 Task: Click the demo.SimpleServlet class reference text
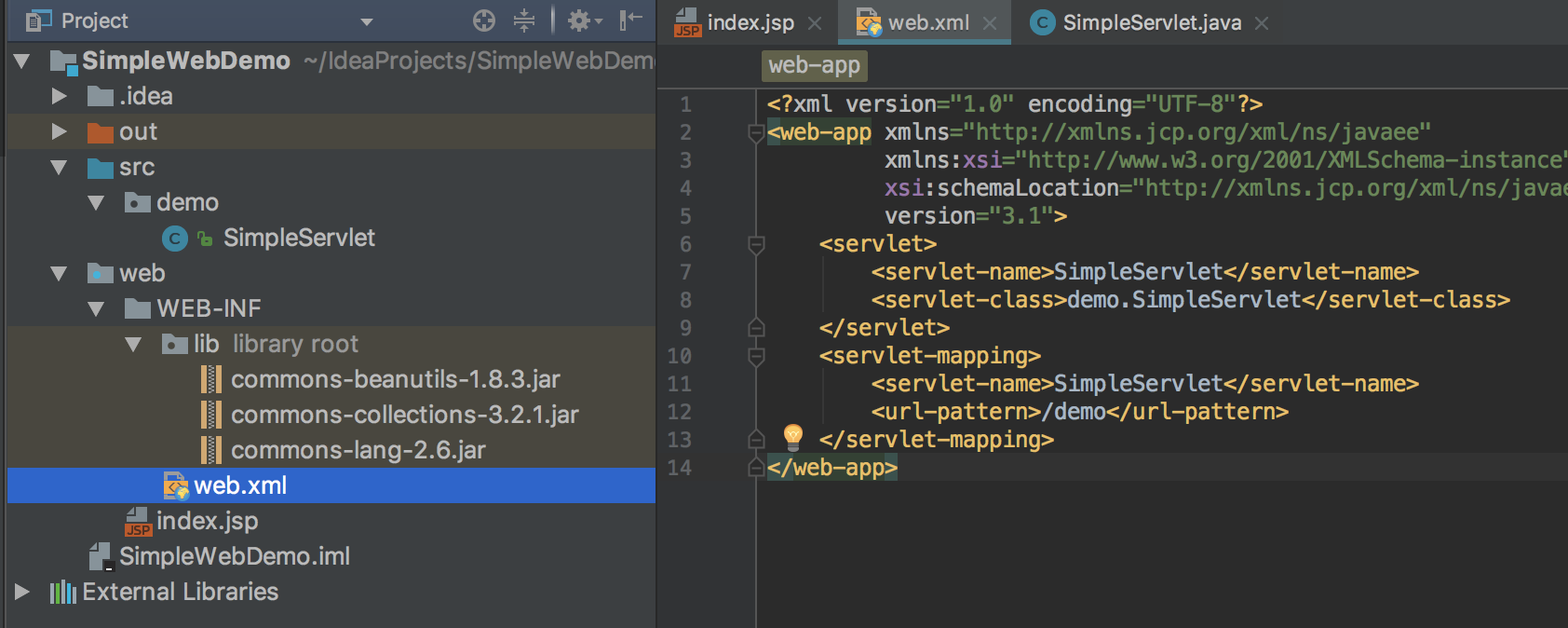coord(1184,300)
